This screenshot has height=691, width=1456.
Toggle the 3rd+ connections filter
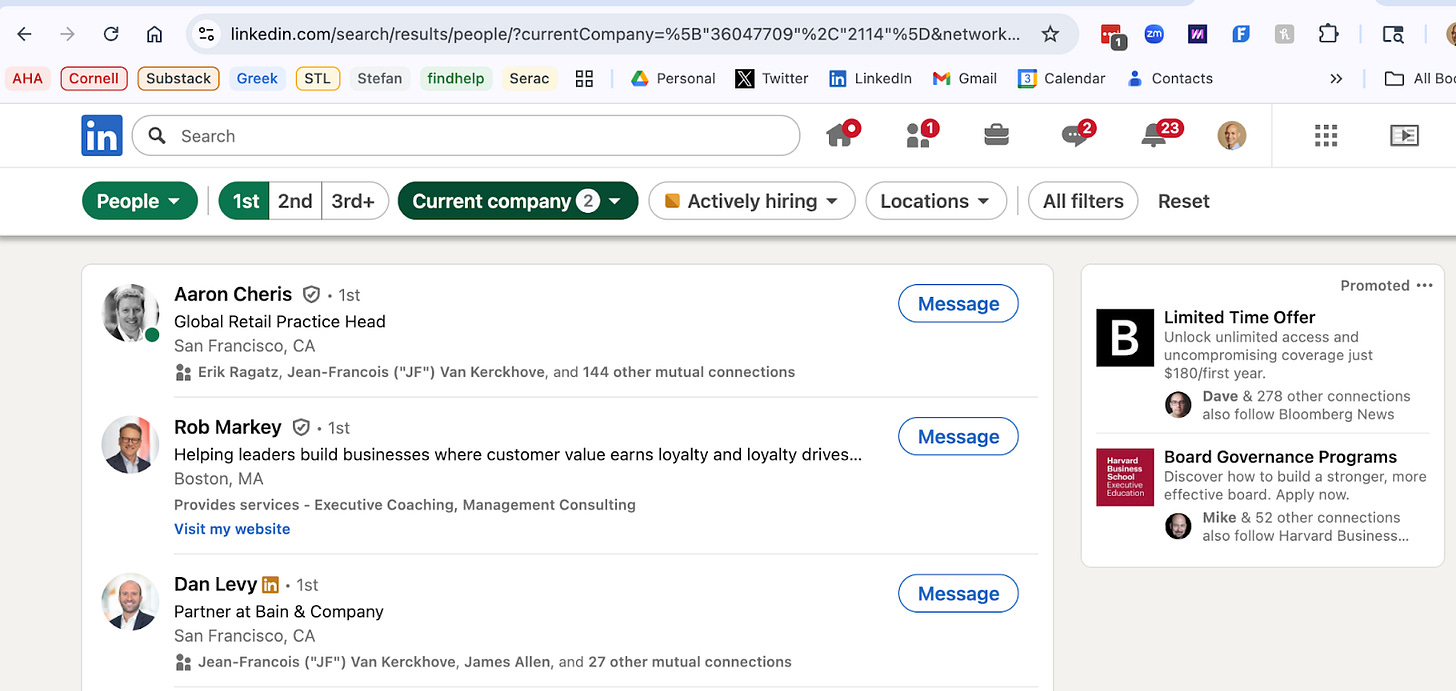[x=354, y=201]
